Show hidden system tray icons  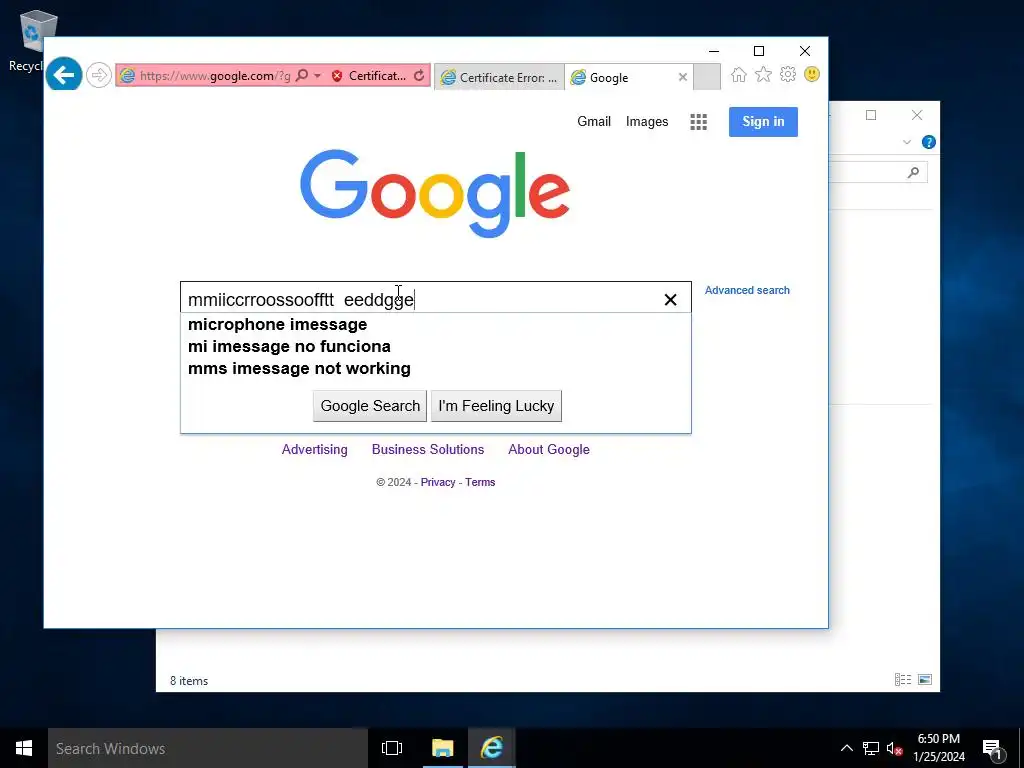[846, 748]
